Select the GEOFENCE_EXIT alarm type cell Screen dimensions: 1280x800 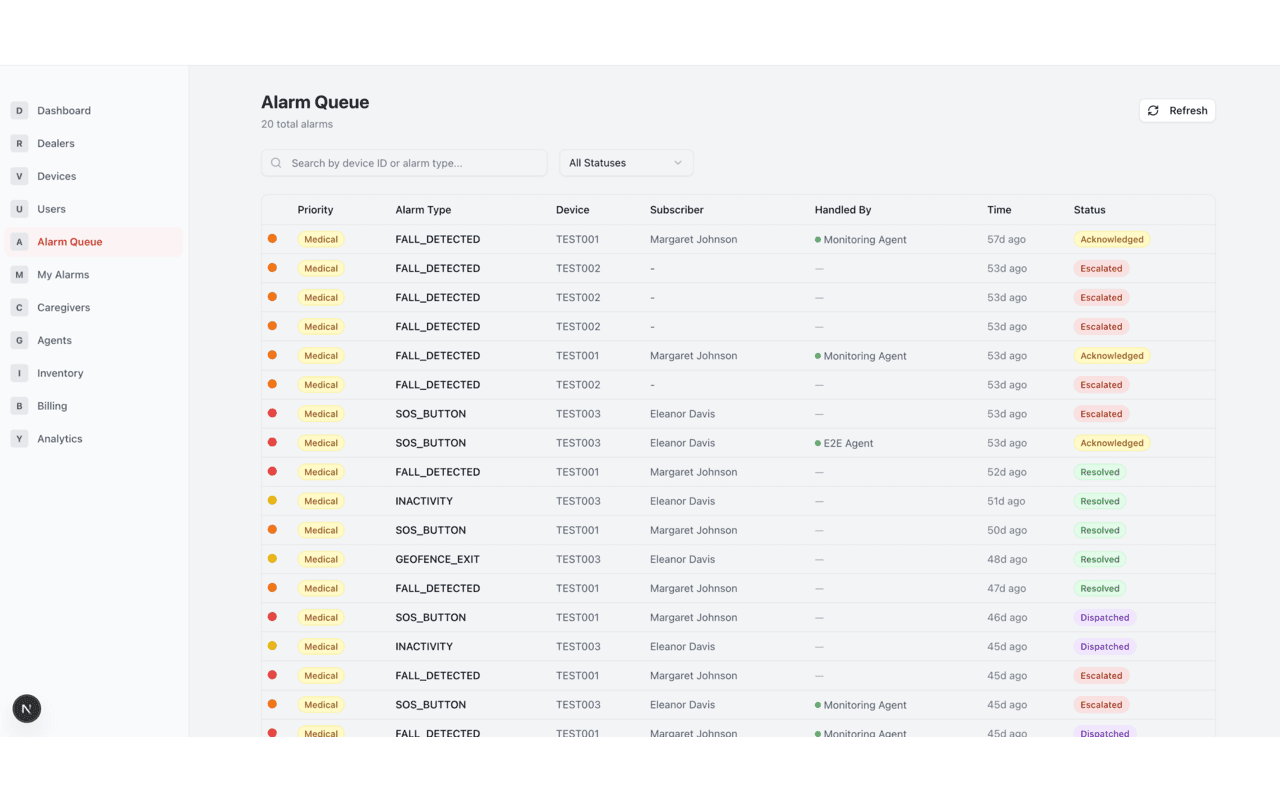(437, 560)
